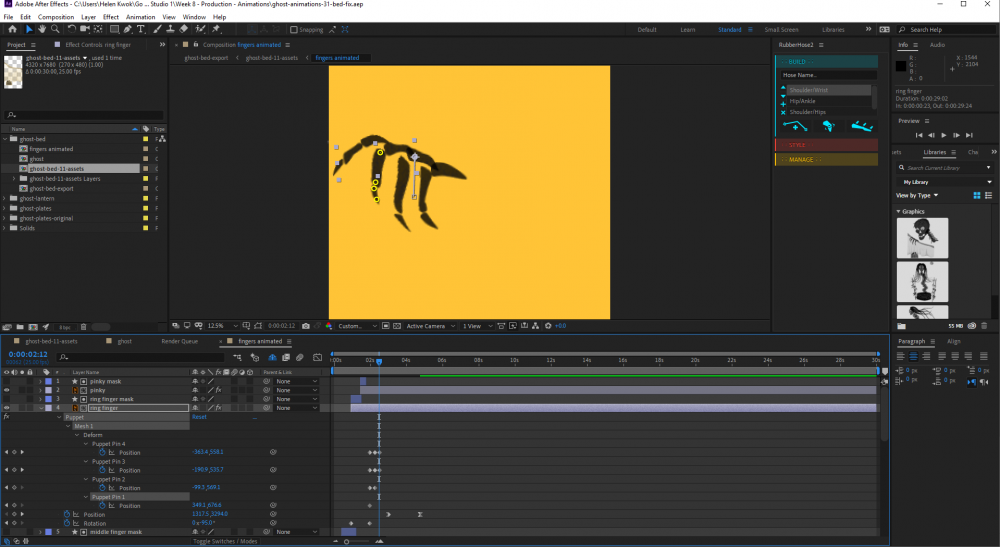Switch Libraries to list view icon

click(989, 195)
